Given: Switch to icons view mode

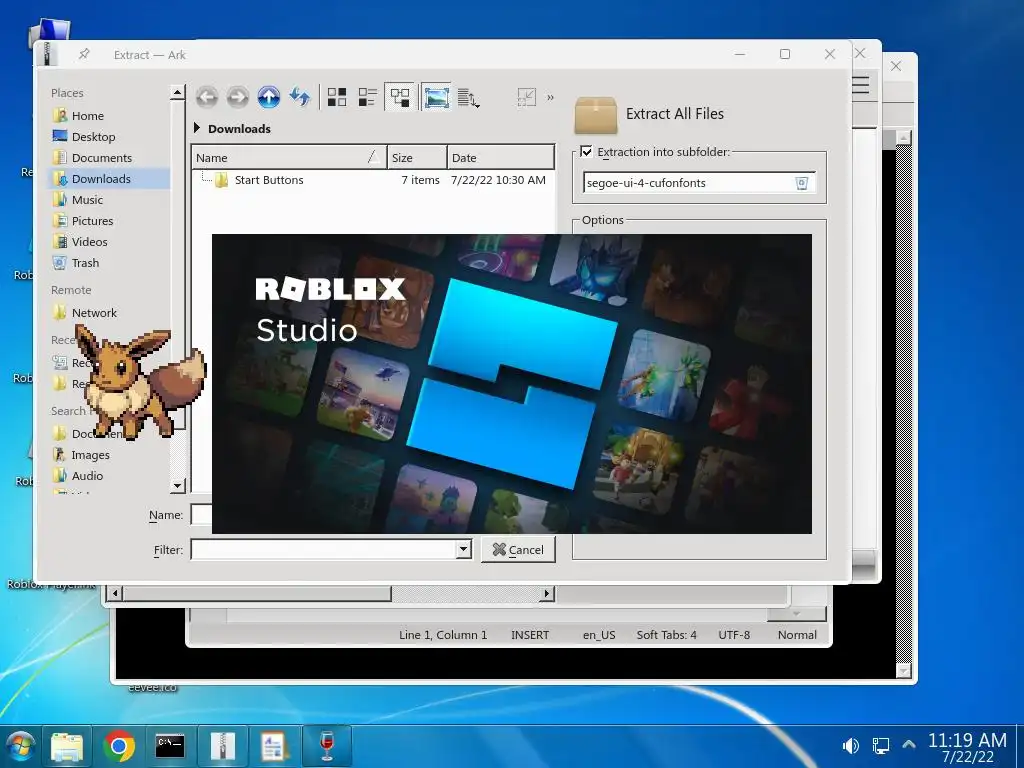Looking at the screenshot, I should coord(337,97).
